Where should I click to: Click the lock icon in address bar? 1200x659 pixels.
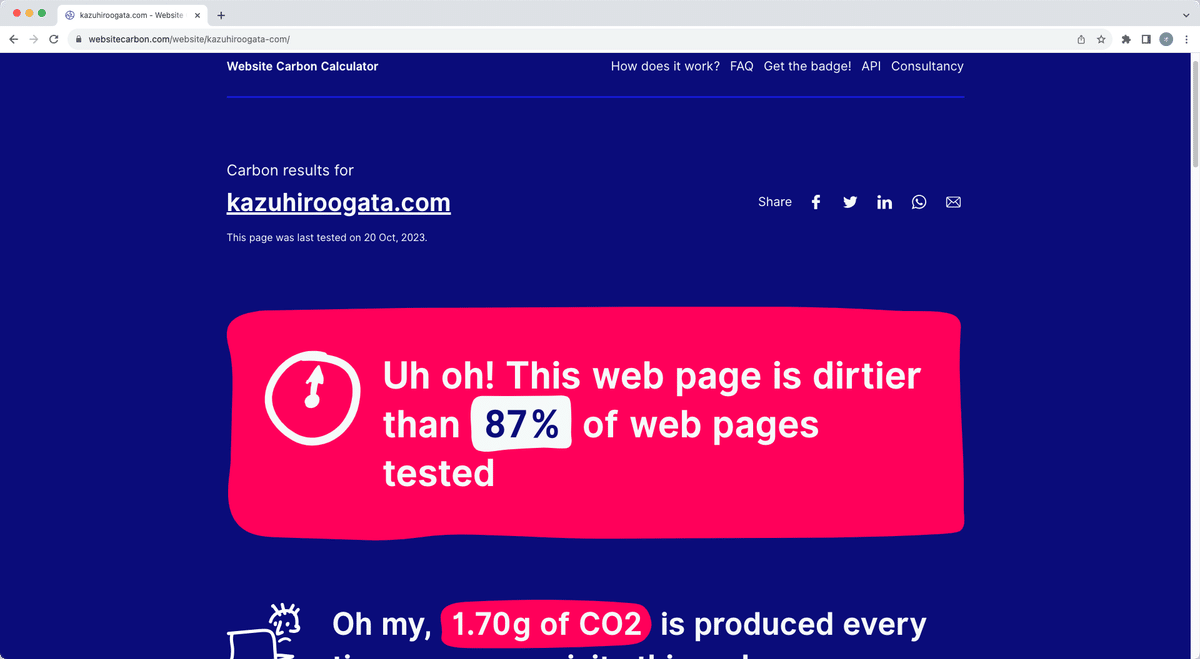click(x=78, y=39)
